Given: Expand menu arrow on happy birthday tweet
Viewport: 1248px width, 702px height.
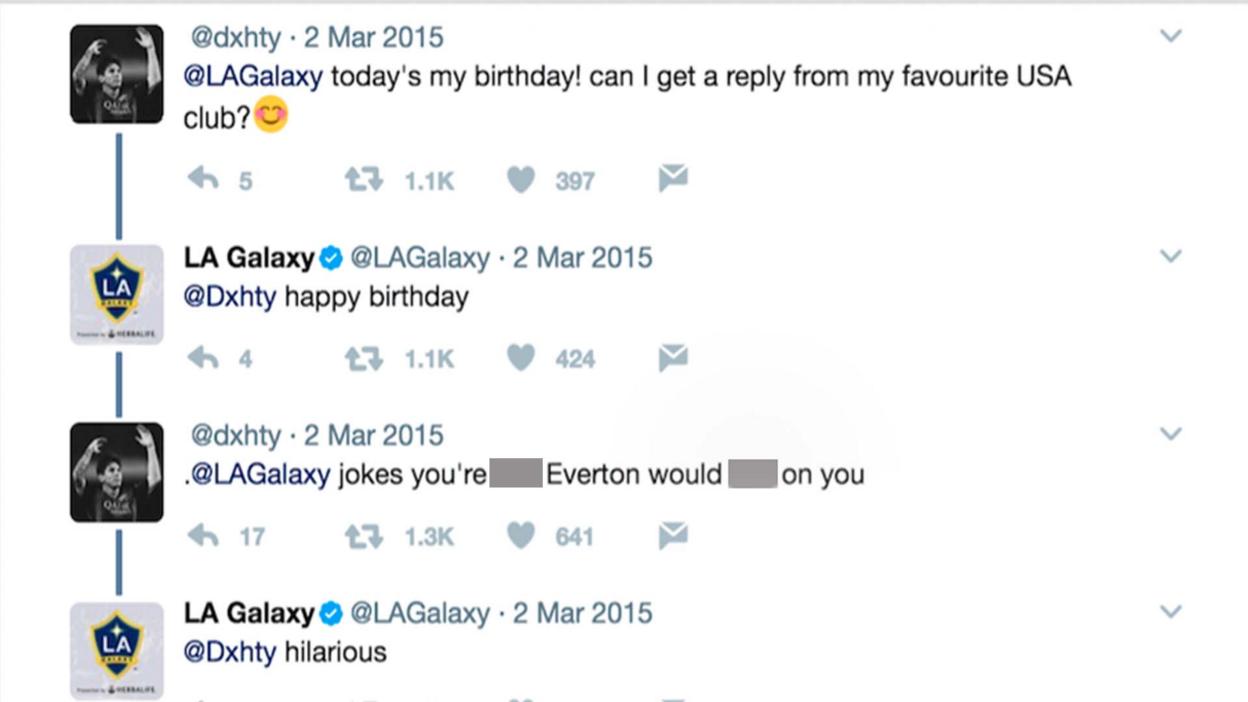Looking at the screenshot, I should (1170, 256).
